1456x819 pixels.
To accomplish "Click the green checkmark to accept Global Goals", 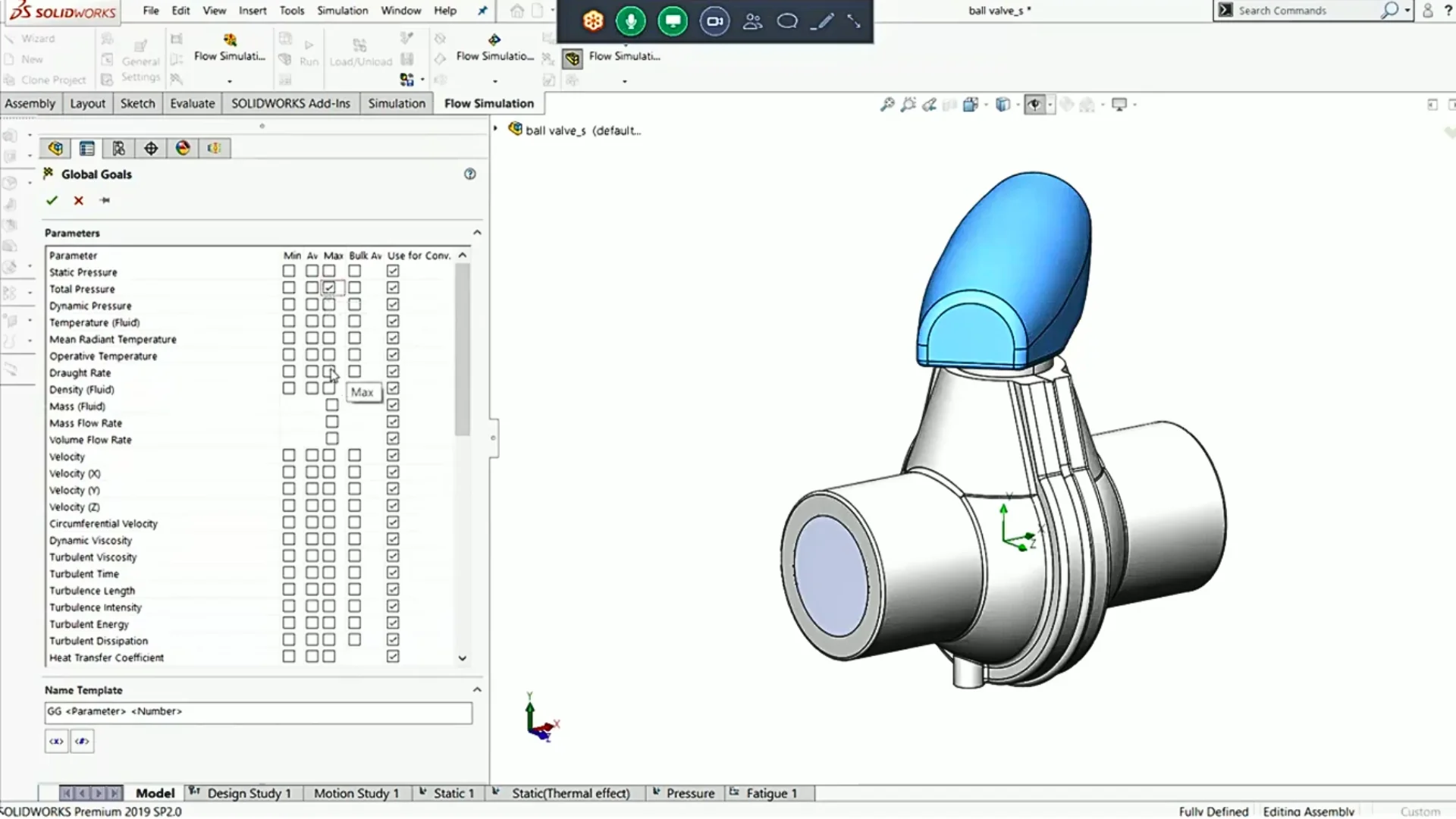I will (x=52, y=200).
